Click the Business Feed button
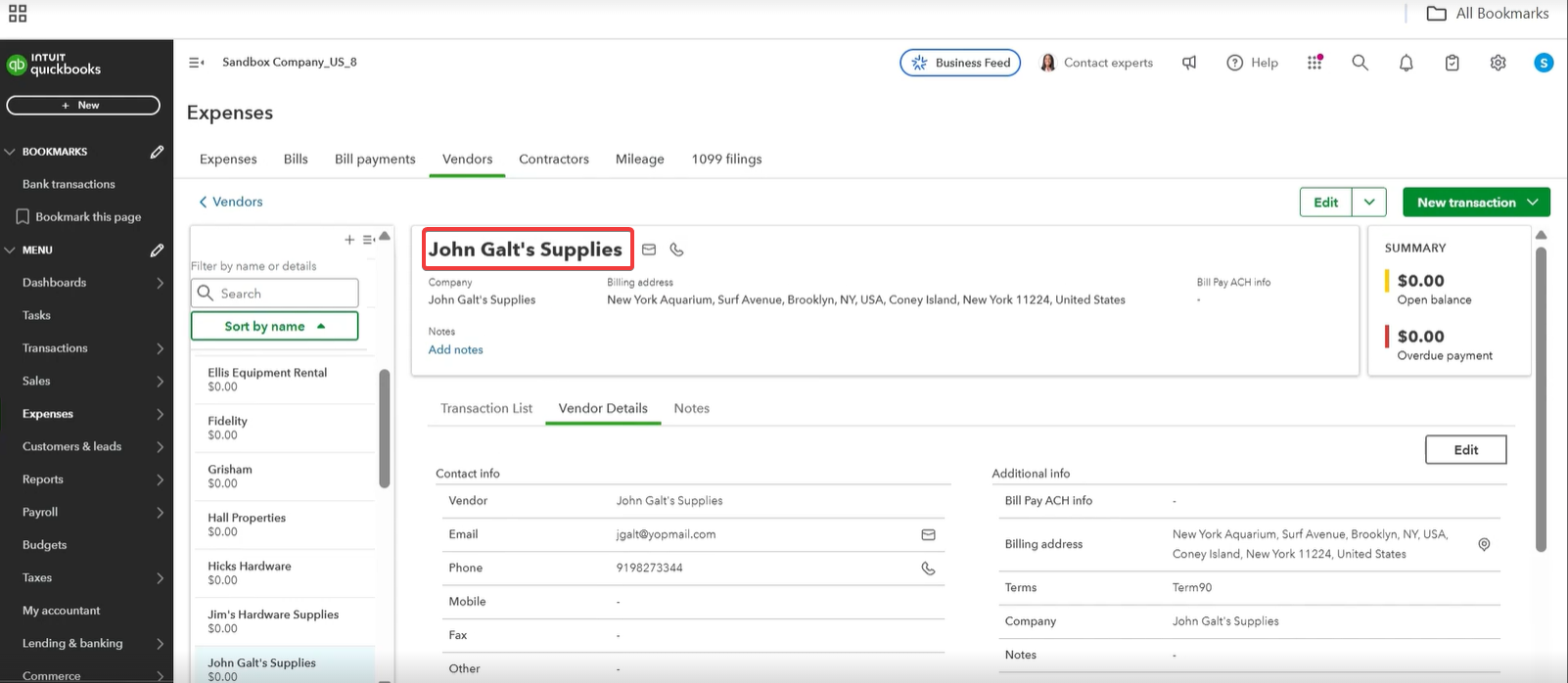 (x=960, y=63)
